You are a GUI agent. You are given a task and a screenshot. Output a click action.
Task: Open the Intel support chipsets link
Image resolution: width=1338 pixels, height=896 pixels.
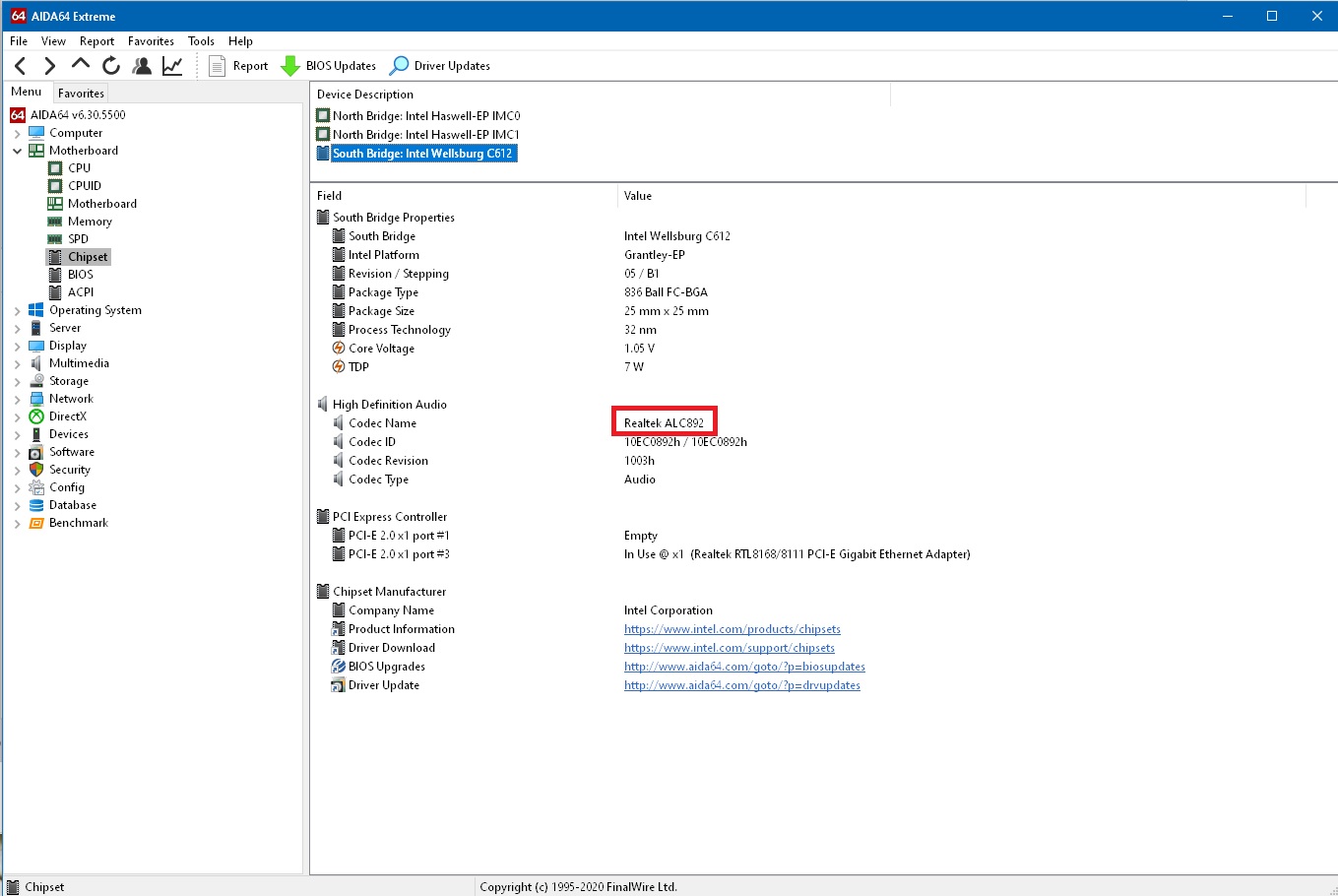pos(730,648)
